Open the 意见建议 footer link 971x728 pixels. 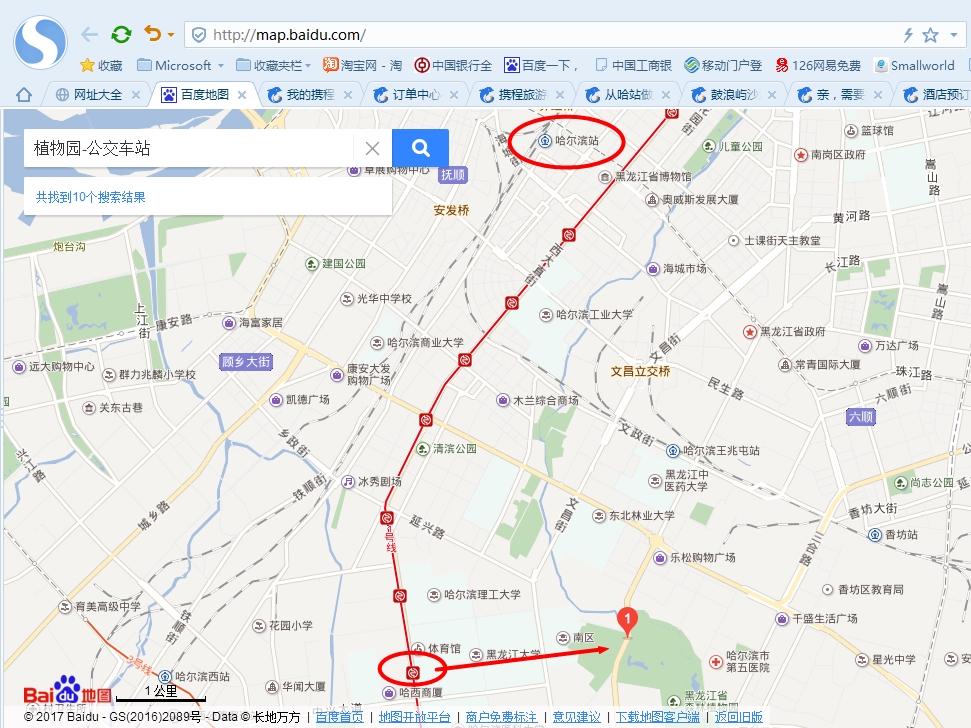[x=577, y=717]
